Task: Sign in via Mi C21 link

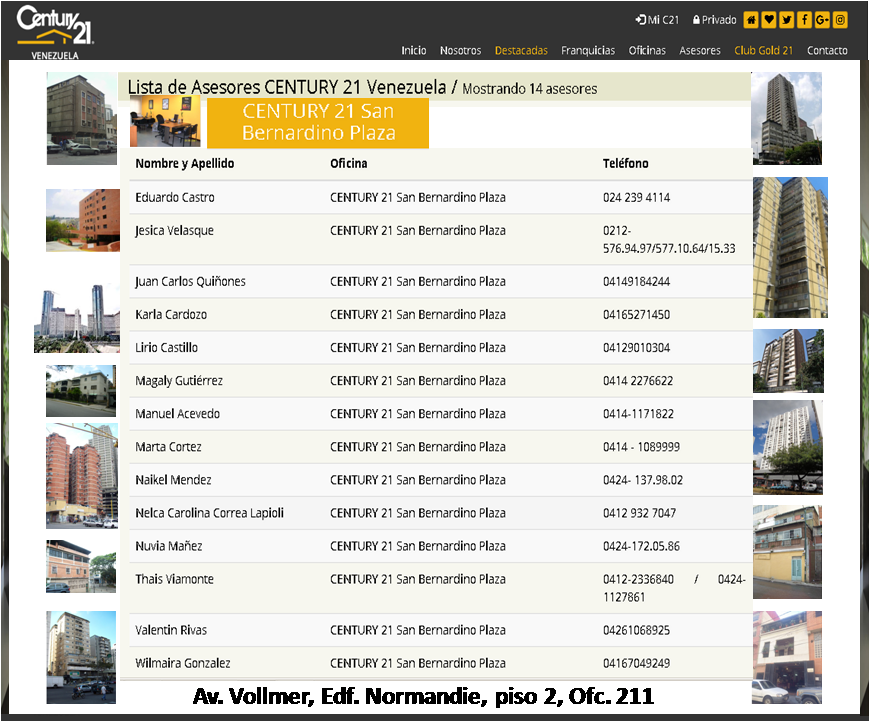Action: pos(657,20)
